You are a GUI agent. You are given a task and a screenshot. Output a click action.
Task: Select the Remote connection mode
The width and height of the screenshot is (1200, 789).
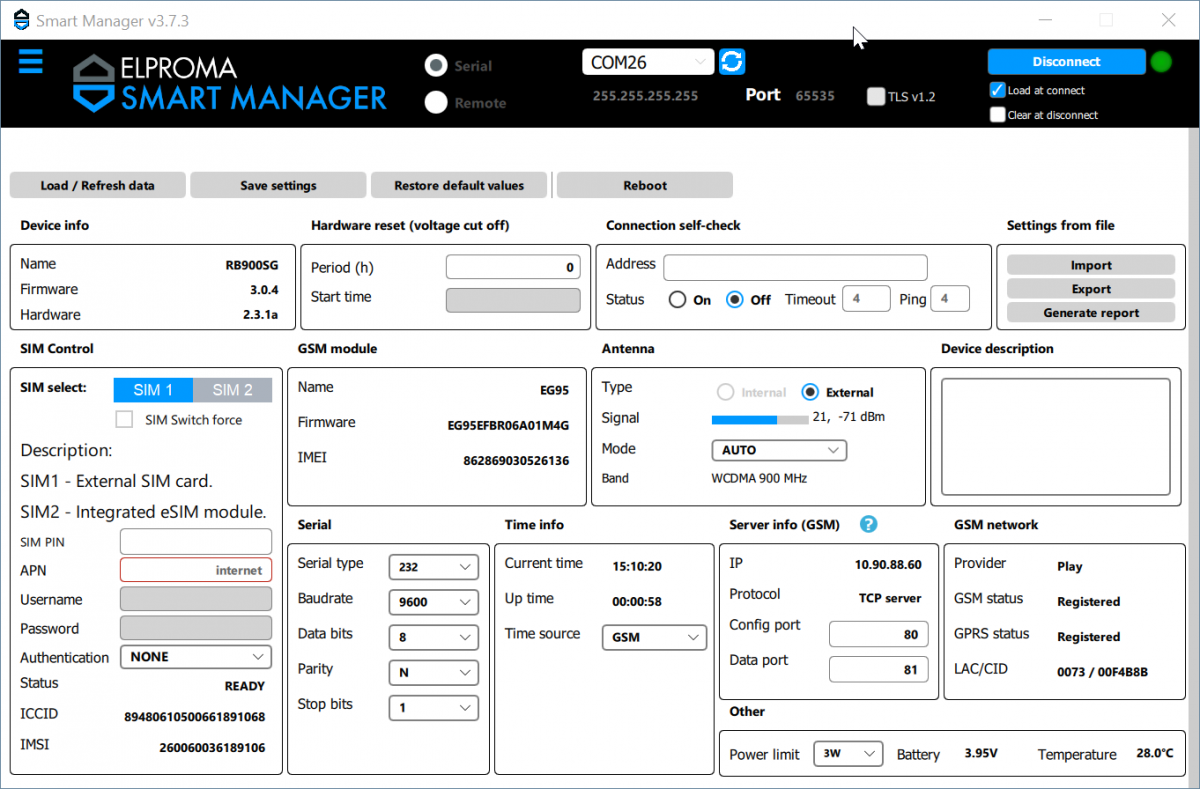(434, 102)
